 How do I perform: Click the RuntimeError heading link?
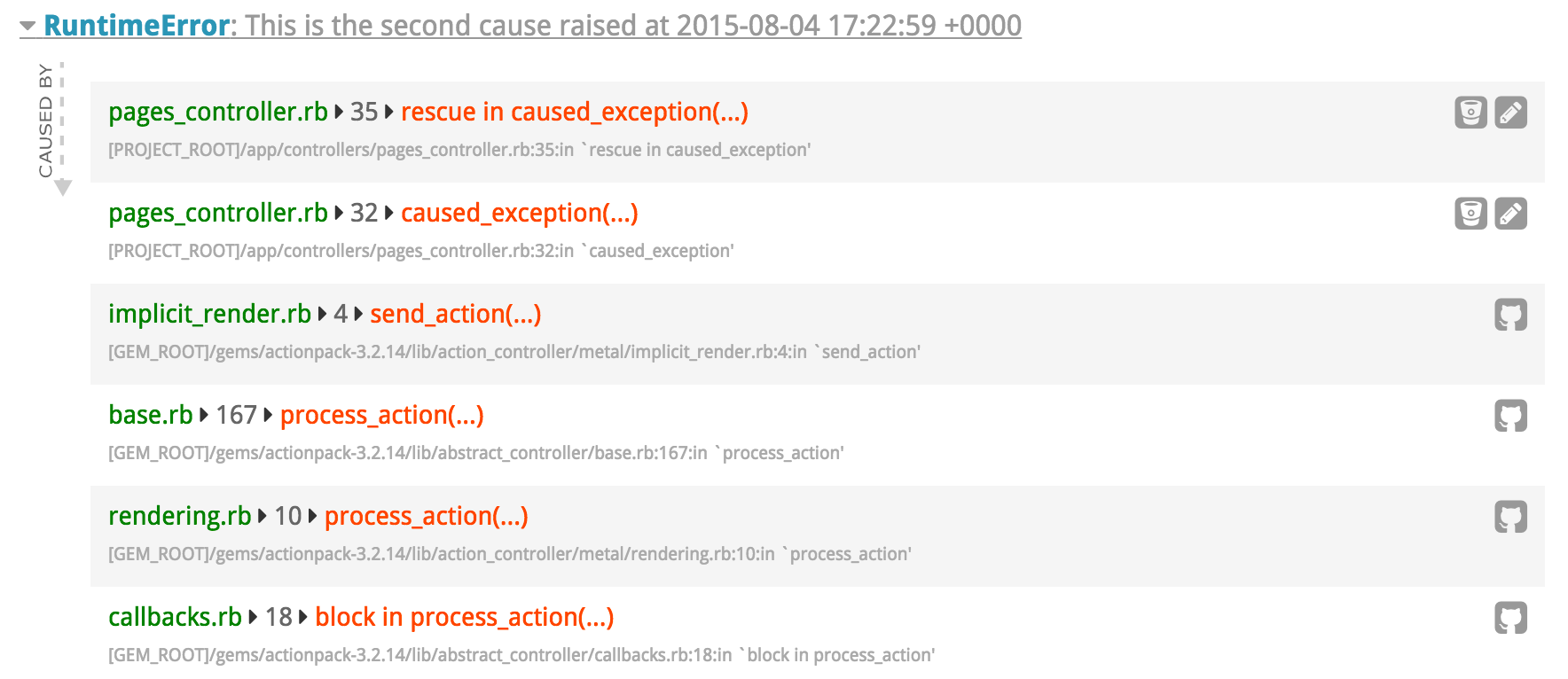tap(137, 26)
